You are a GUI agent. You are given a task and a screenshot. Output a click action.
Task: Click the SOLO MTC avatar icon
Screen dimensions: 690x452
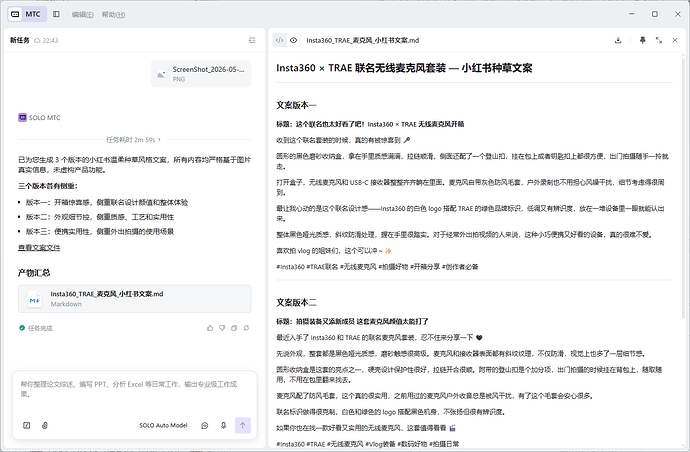[x=22, y=118]
